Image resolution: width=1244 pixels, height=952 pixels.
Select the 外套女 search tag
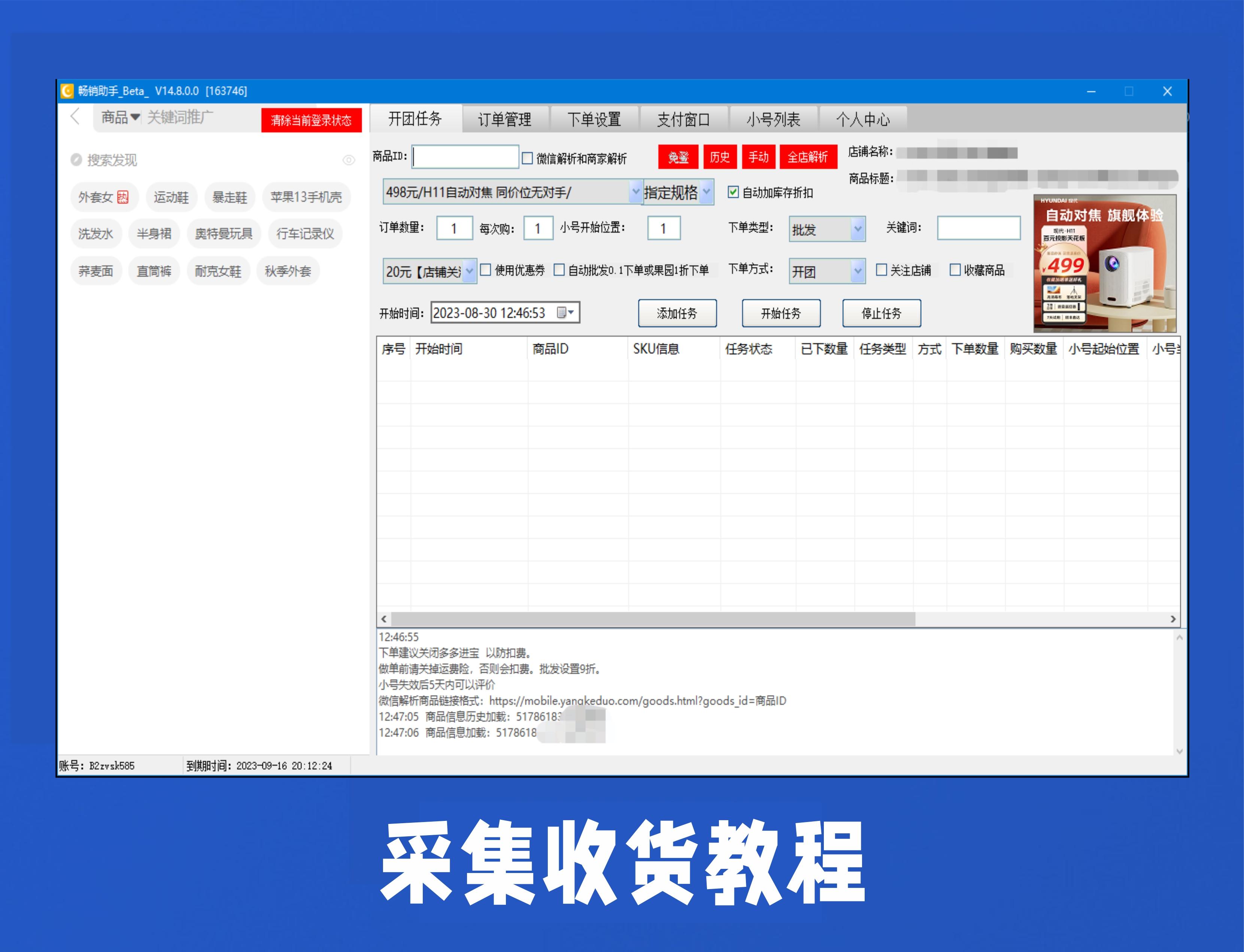104,197
